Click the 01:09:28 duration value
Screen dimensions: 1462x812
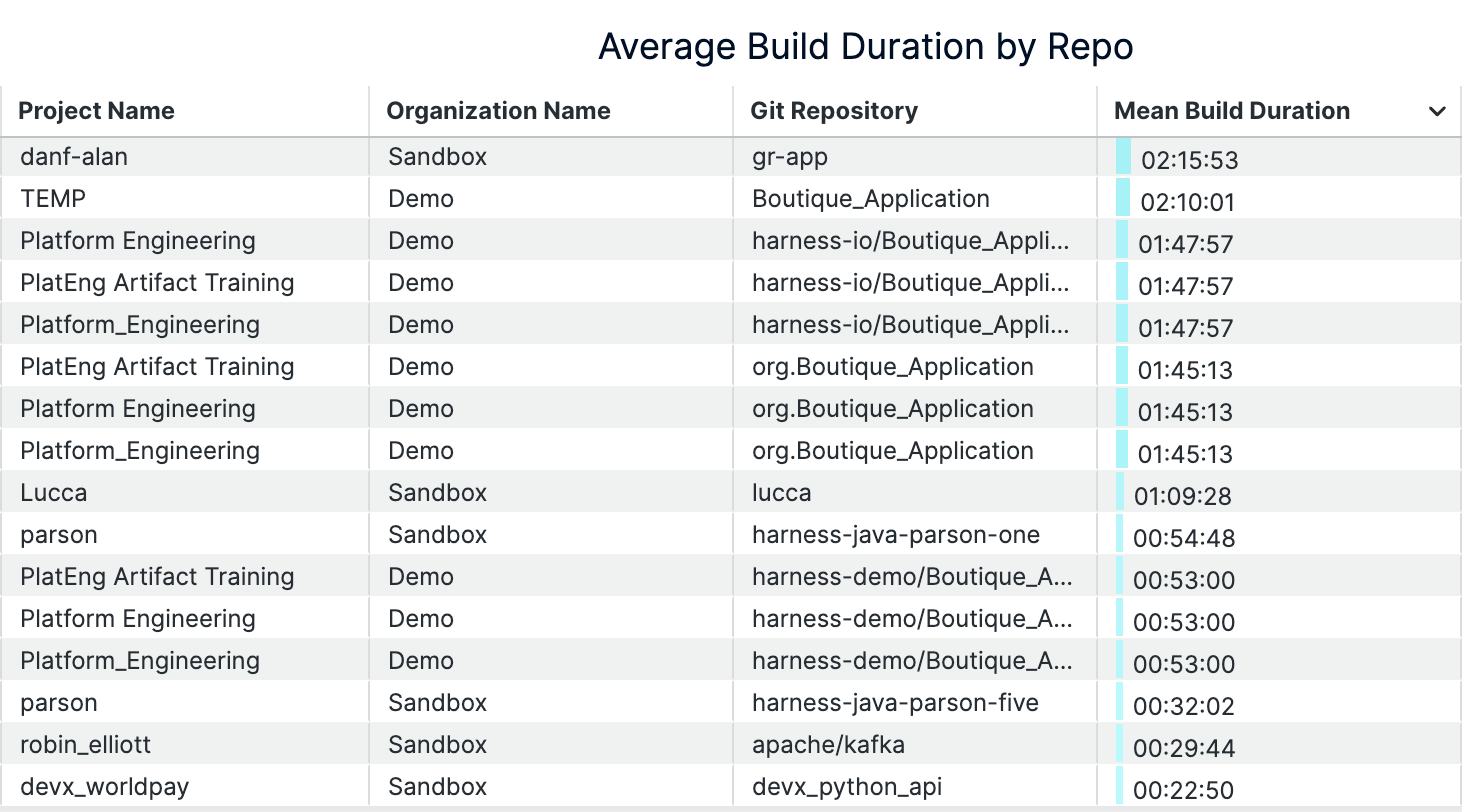[x=1183, y=496]
